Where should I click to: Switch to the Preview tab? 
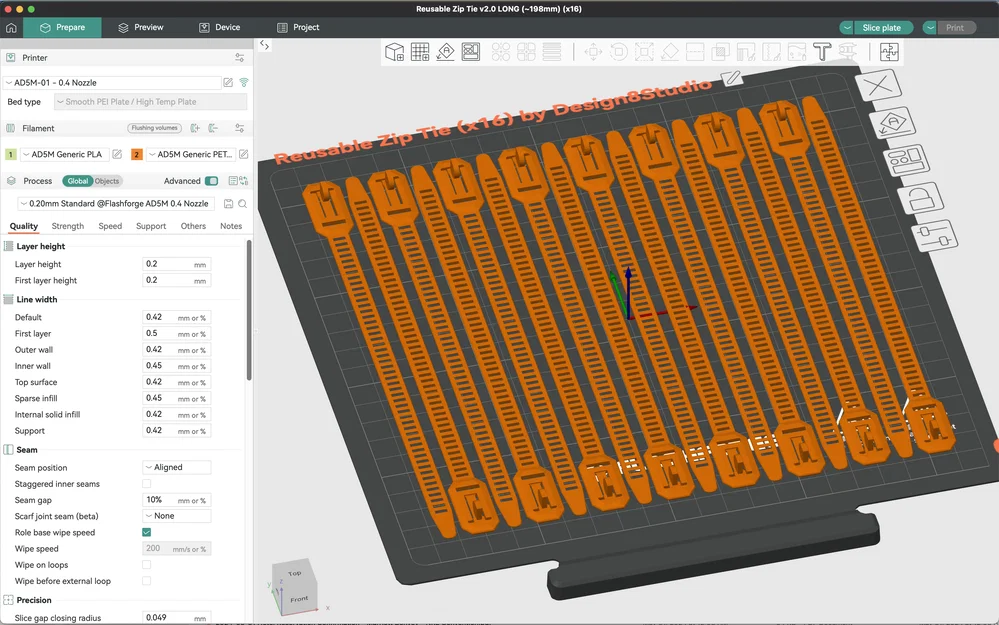[141, 27]
